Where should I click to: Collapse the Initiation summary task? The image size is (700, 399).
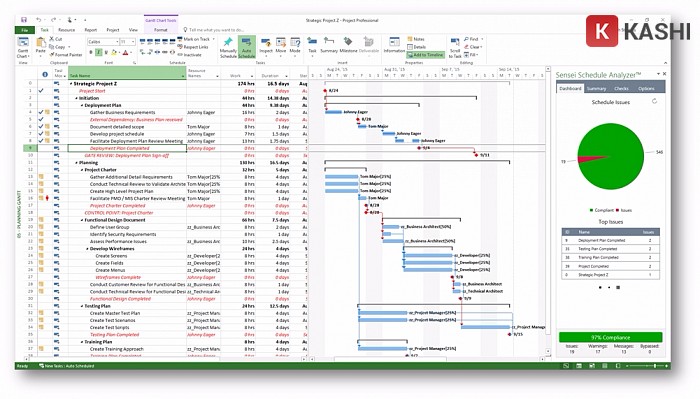click(x=76, y=98)
